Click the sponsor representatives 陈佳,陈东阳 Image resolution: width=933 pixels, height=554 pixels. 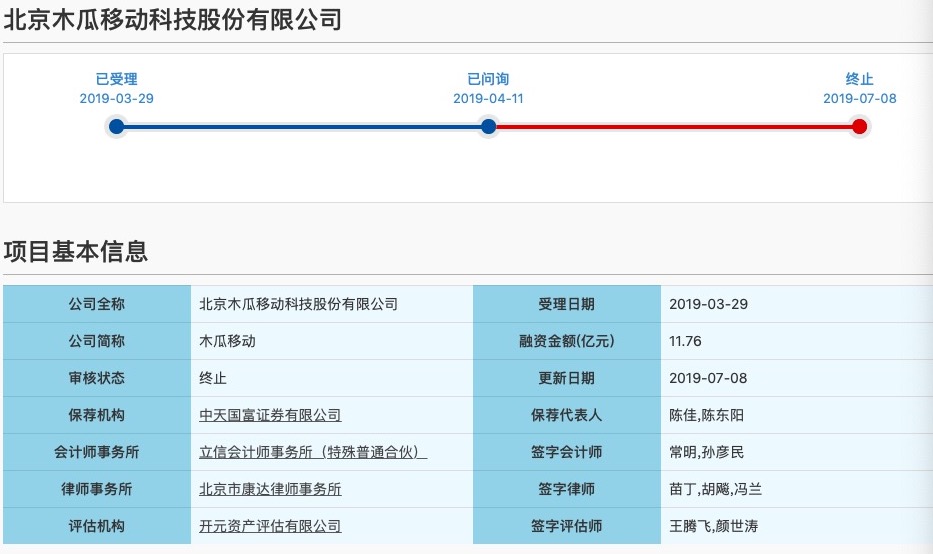pos(706,415)
